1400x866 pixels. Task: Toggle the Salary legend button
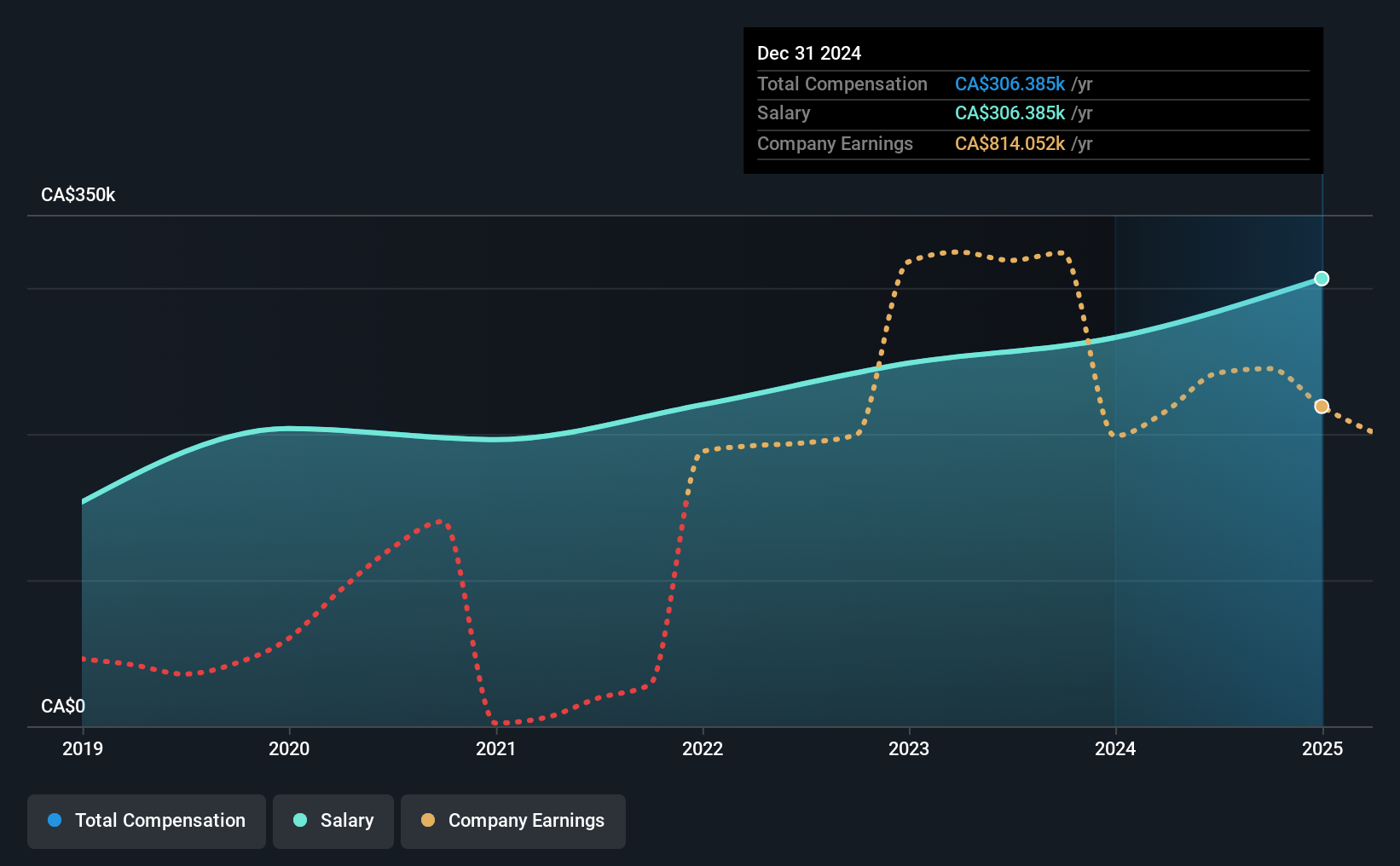click(333, 821)
